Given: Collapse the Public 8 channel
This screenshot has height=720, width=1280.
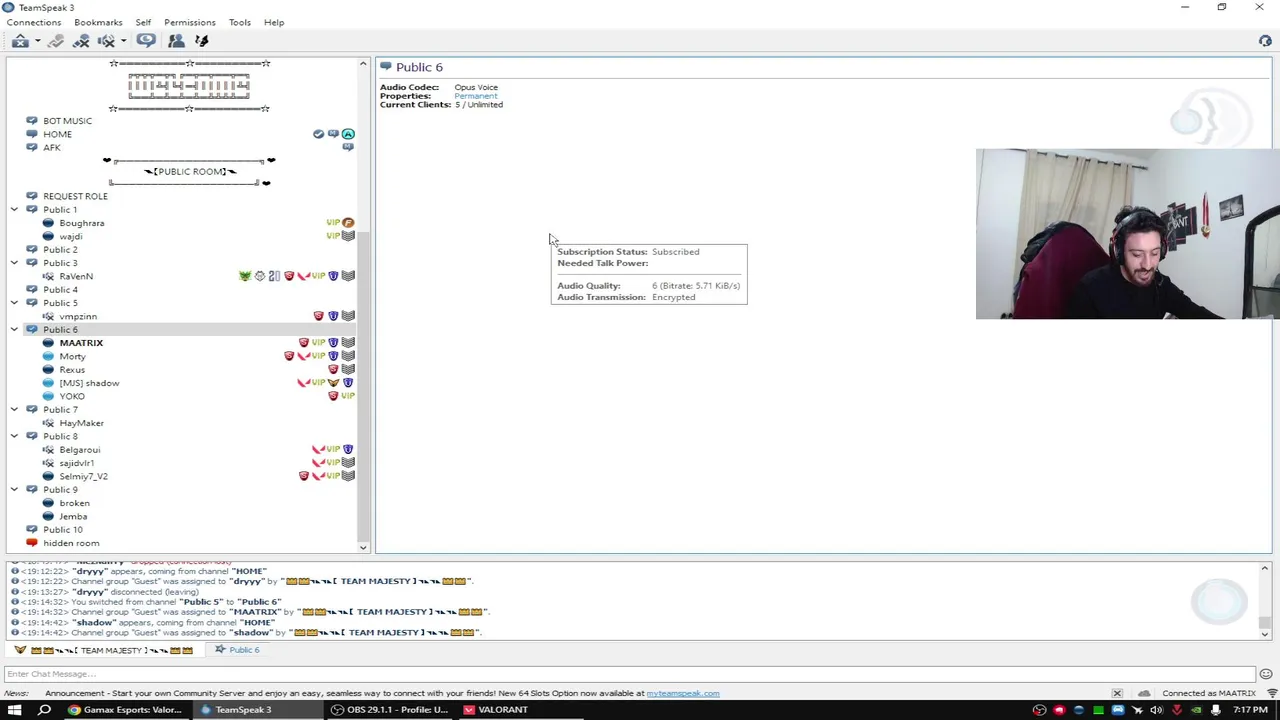Looking at the screenshot, I should (14, 436).
